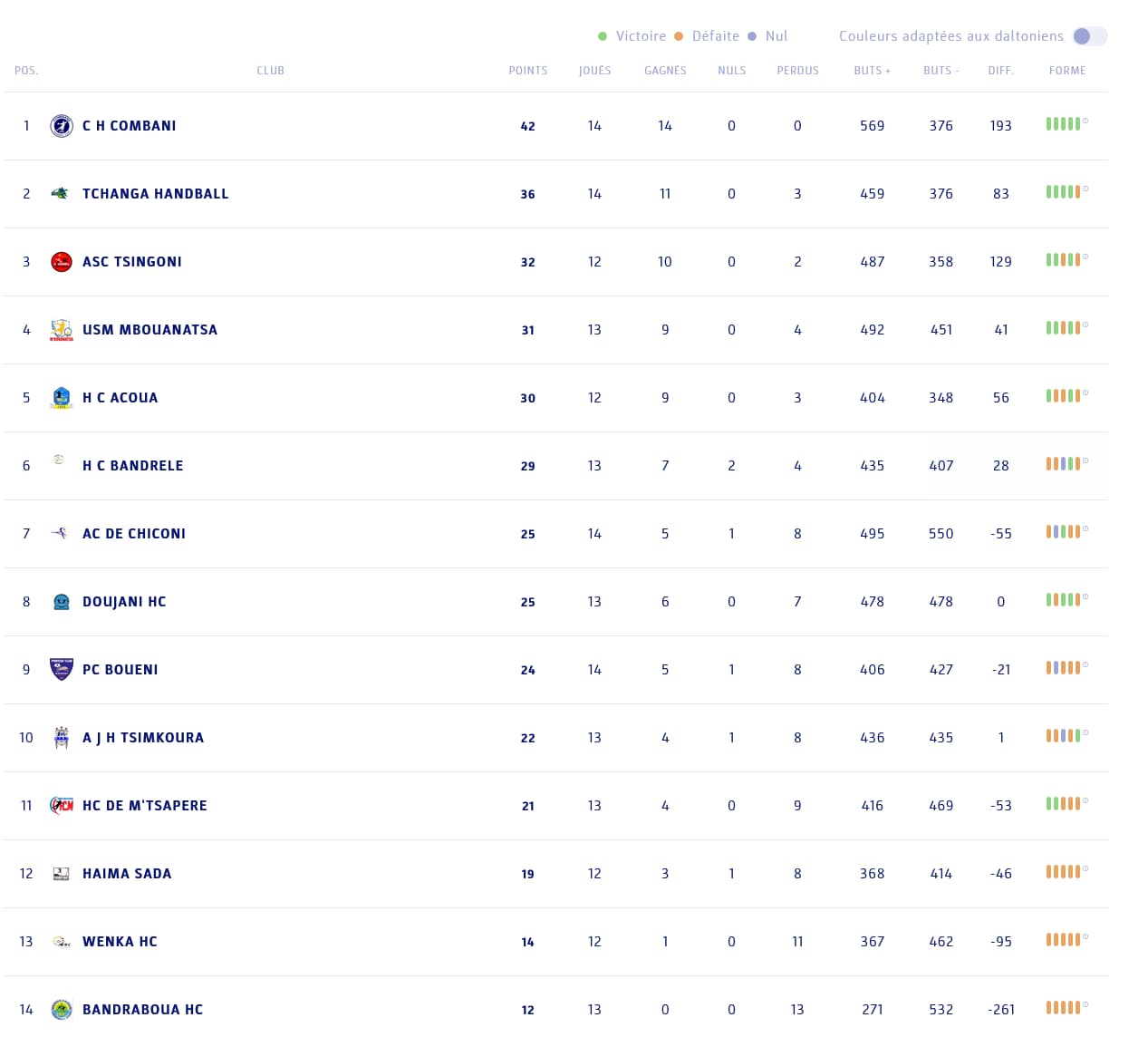The width and height of the screenshot is (1148, 1037).
Task: Click the form indicator bars for C H Combani
Action: (x=1064, y=124)
